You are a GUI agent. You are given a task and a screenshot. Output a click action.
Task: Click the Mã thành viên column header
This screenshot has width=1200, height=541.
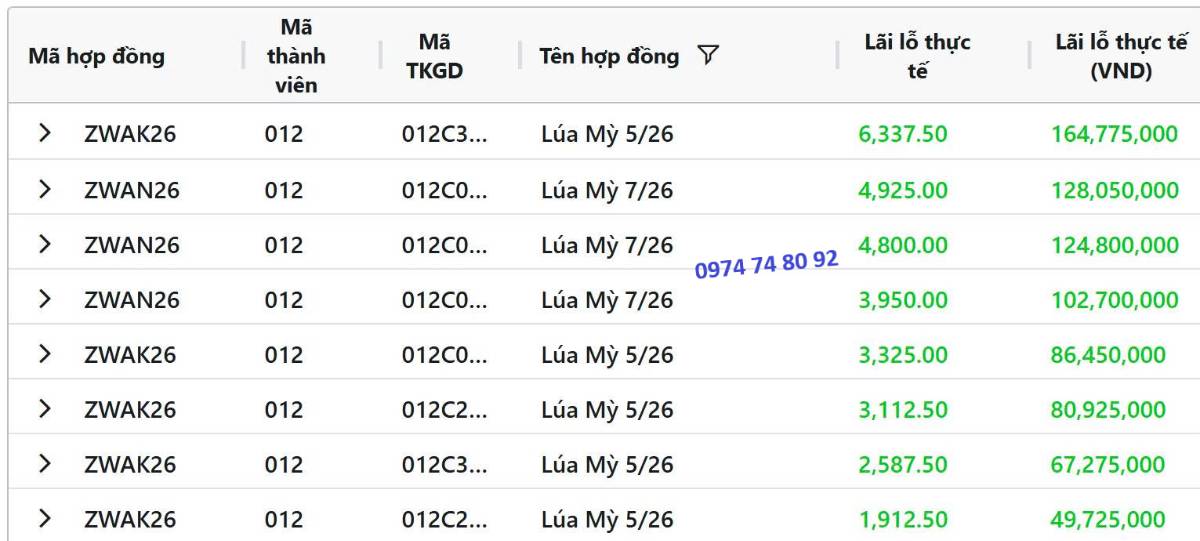(x=296, y=56)
